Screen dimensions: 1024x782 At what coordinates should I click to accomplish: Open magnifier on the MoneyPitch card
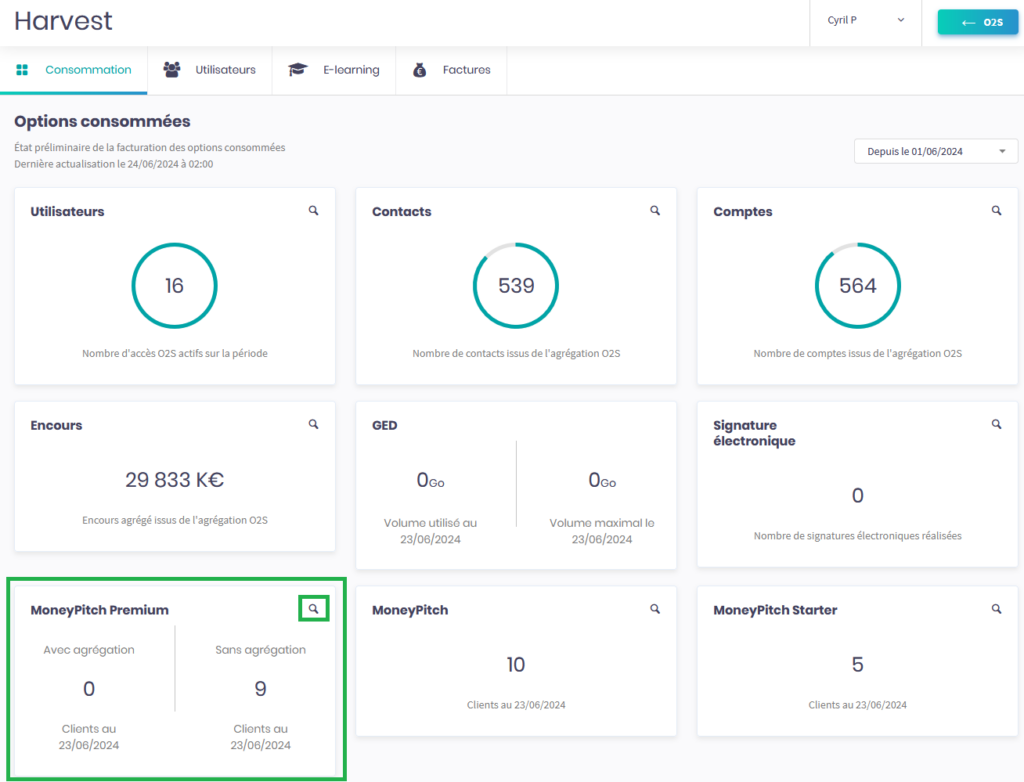tap(655, 608)
